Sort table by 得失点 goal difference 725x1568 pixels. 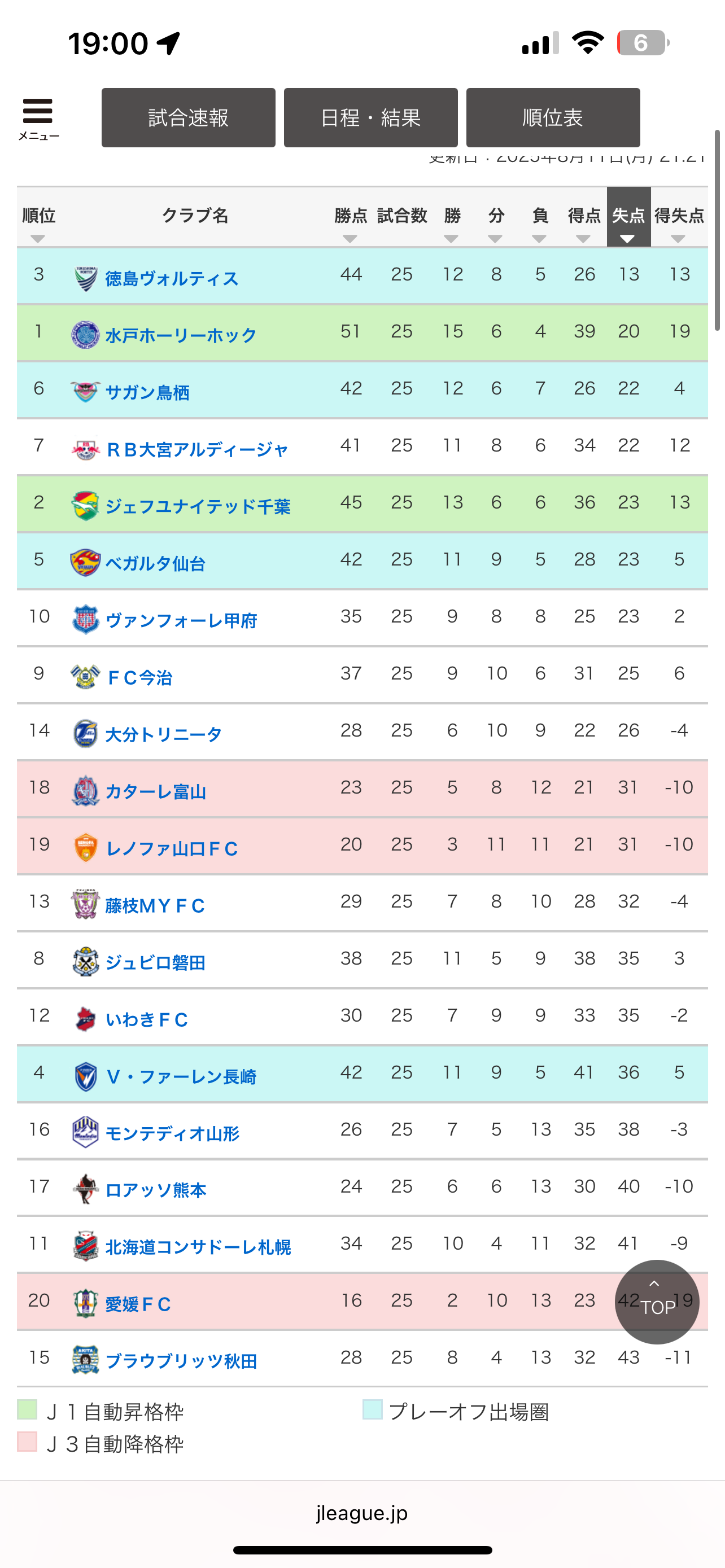[x=679, y=238]
